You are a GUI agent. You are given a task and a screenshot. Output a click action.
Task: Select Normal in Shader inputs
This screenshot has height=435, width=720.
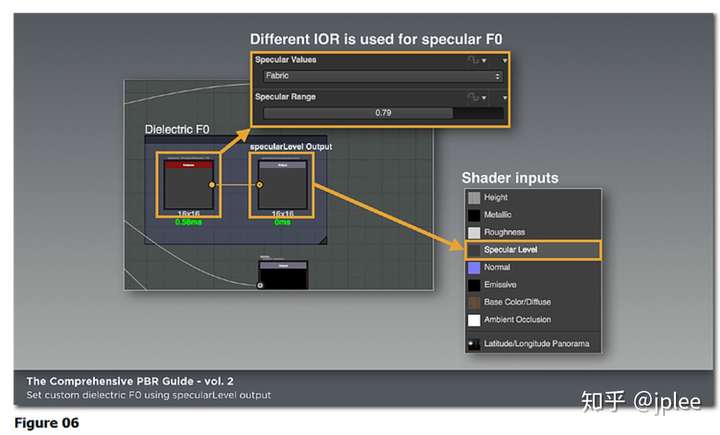[533, 267]
